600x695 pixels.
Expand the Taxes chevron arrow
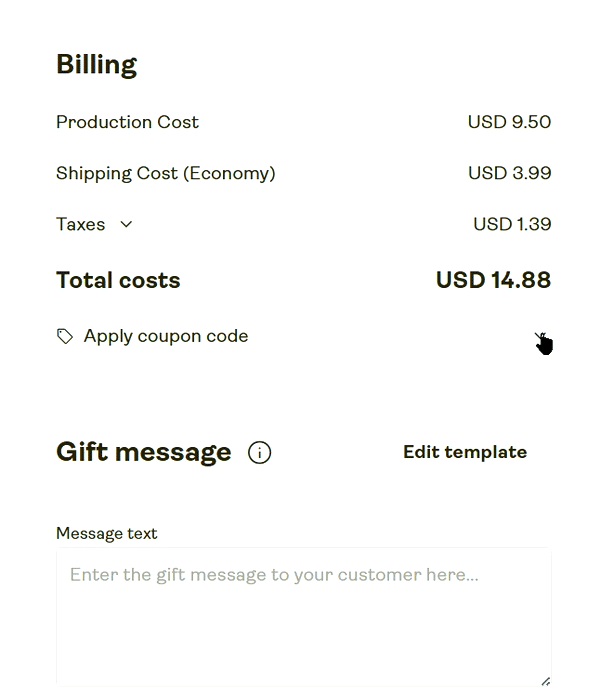[126, 224]
